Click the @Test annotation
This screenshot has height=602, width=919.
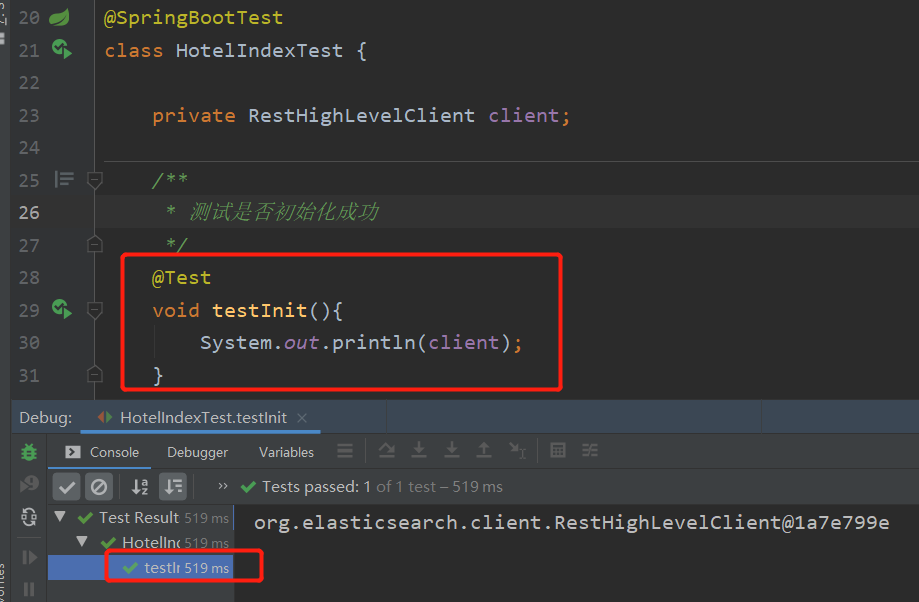pos(182,277)
